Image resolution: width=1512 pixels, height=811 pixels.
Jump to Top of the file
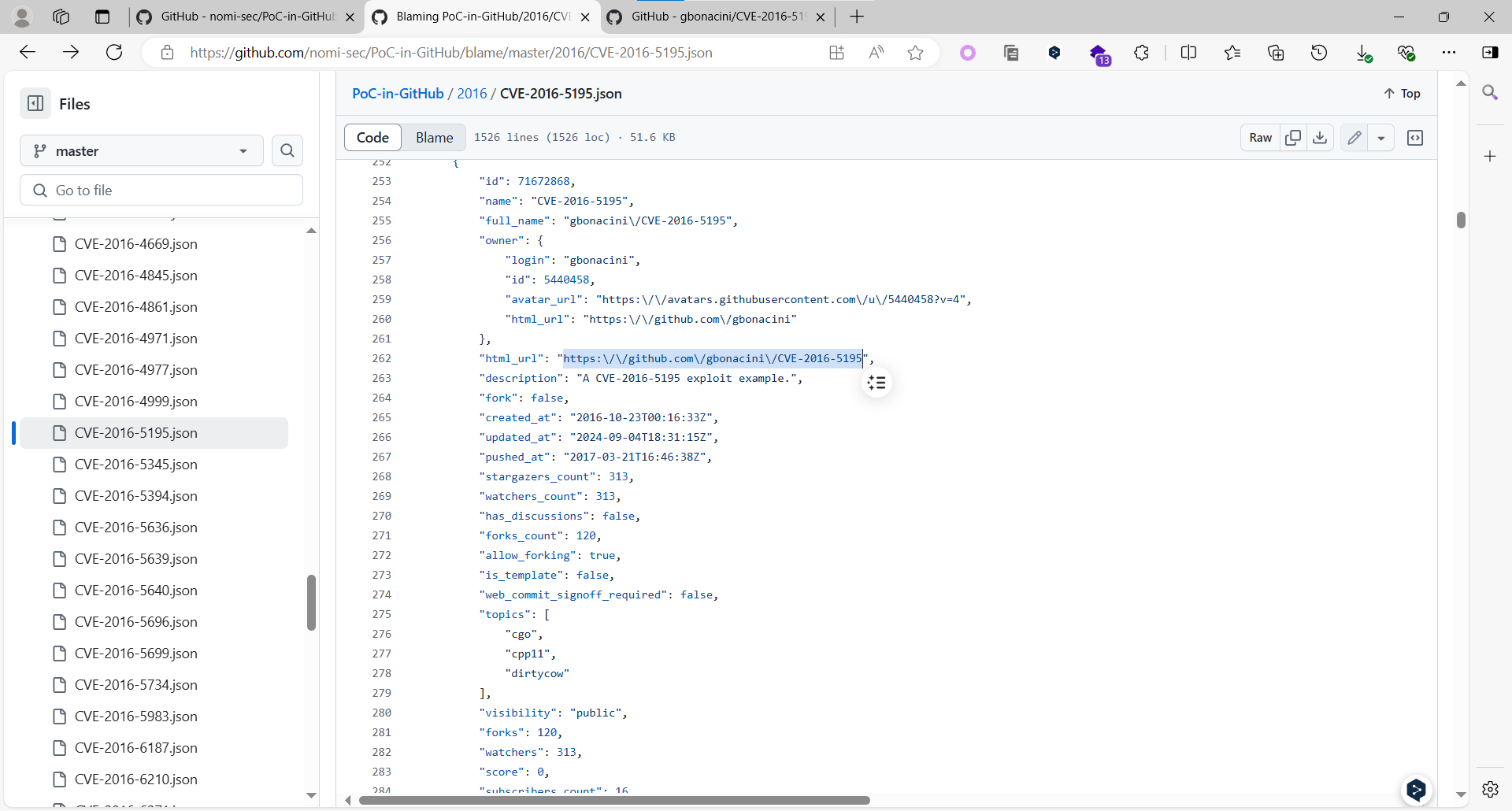click(x=1402, y=93)
